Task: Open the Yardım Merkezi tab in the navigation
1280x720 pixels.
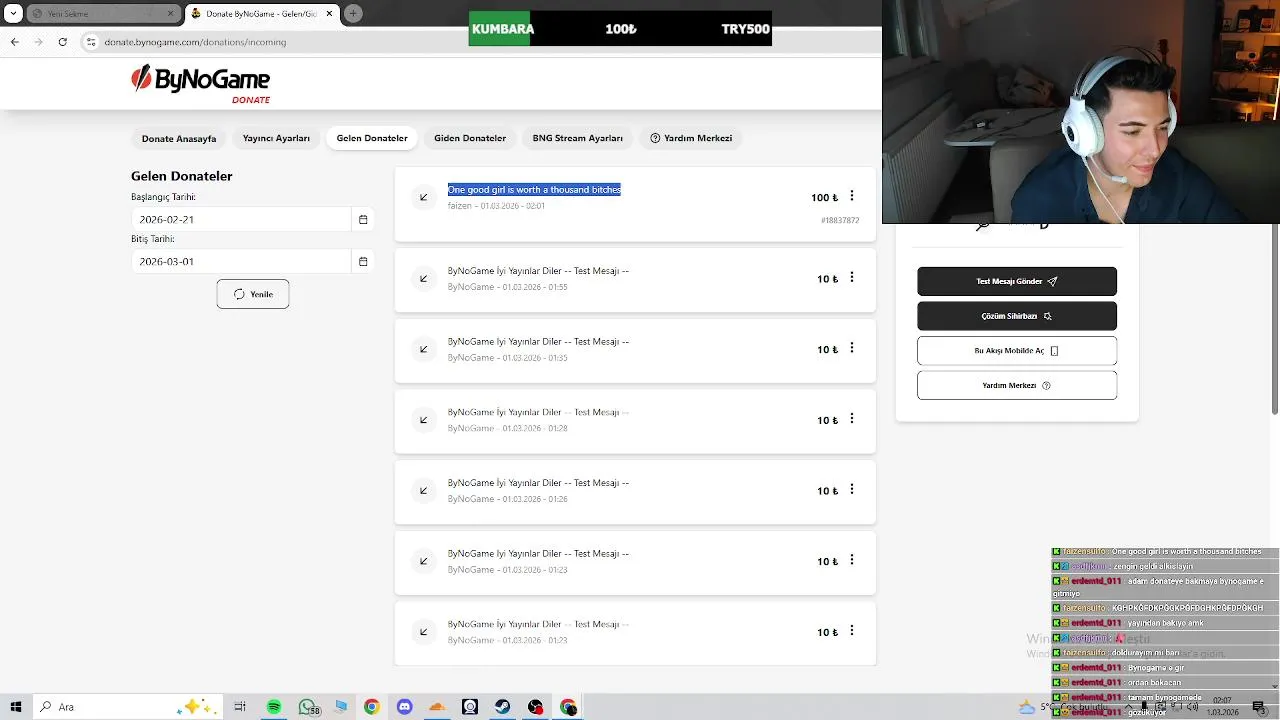Action: click(x=691, y=138)
